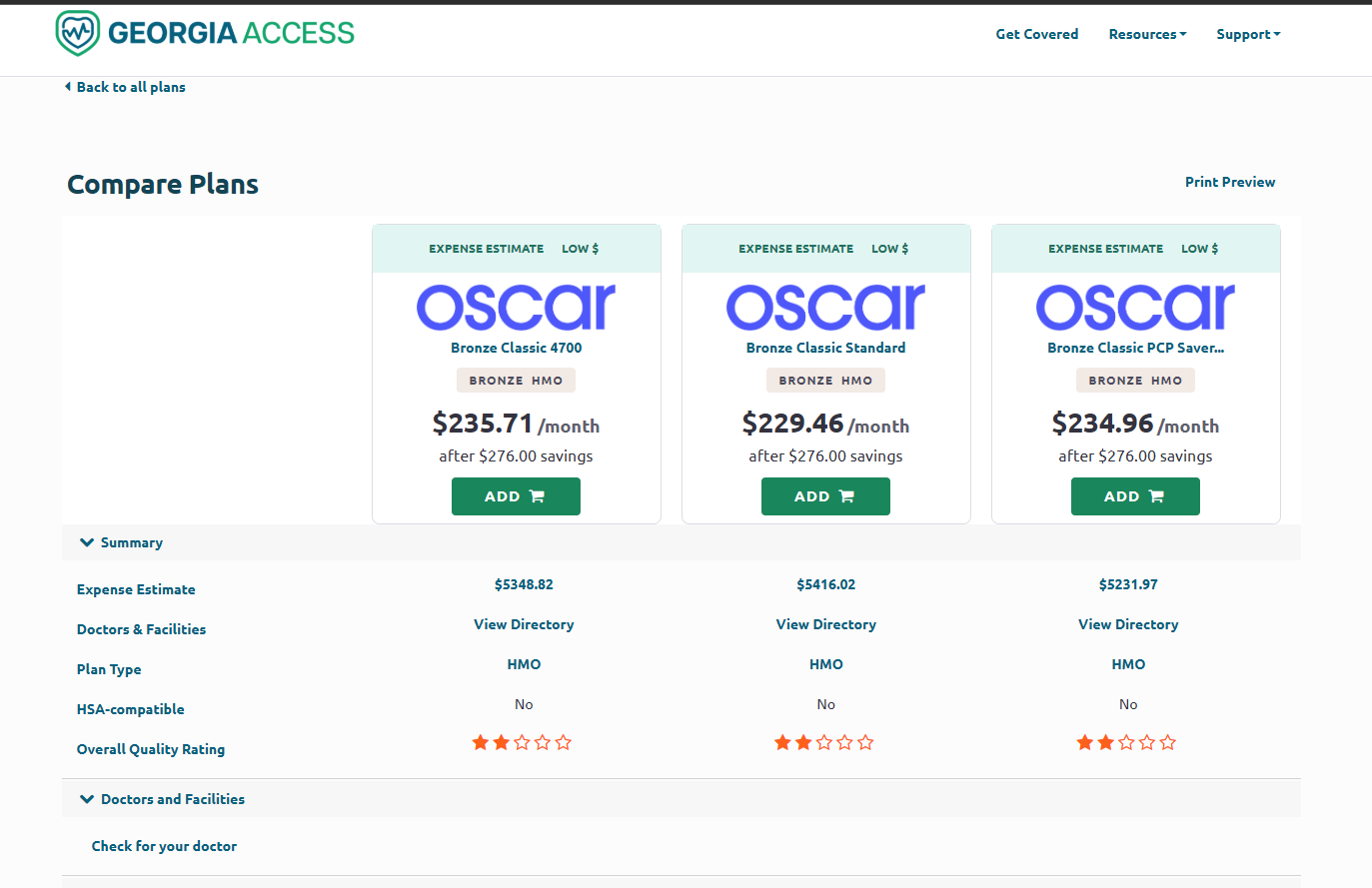The image size is (1372, 888).
Task: Open the Resources dropdown menu
Action: point(1147,34)
